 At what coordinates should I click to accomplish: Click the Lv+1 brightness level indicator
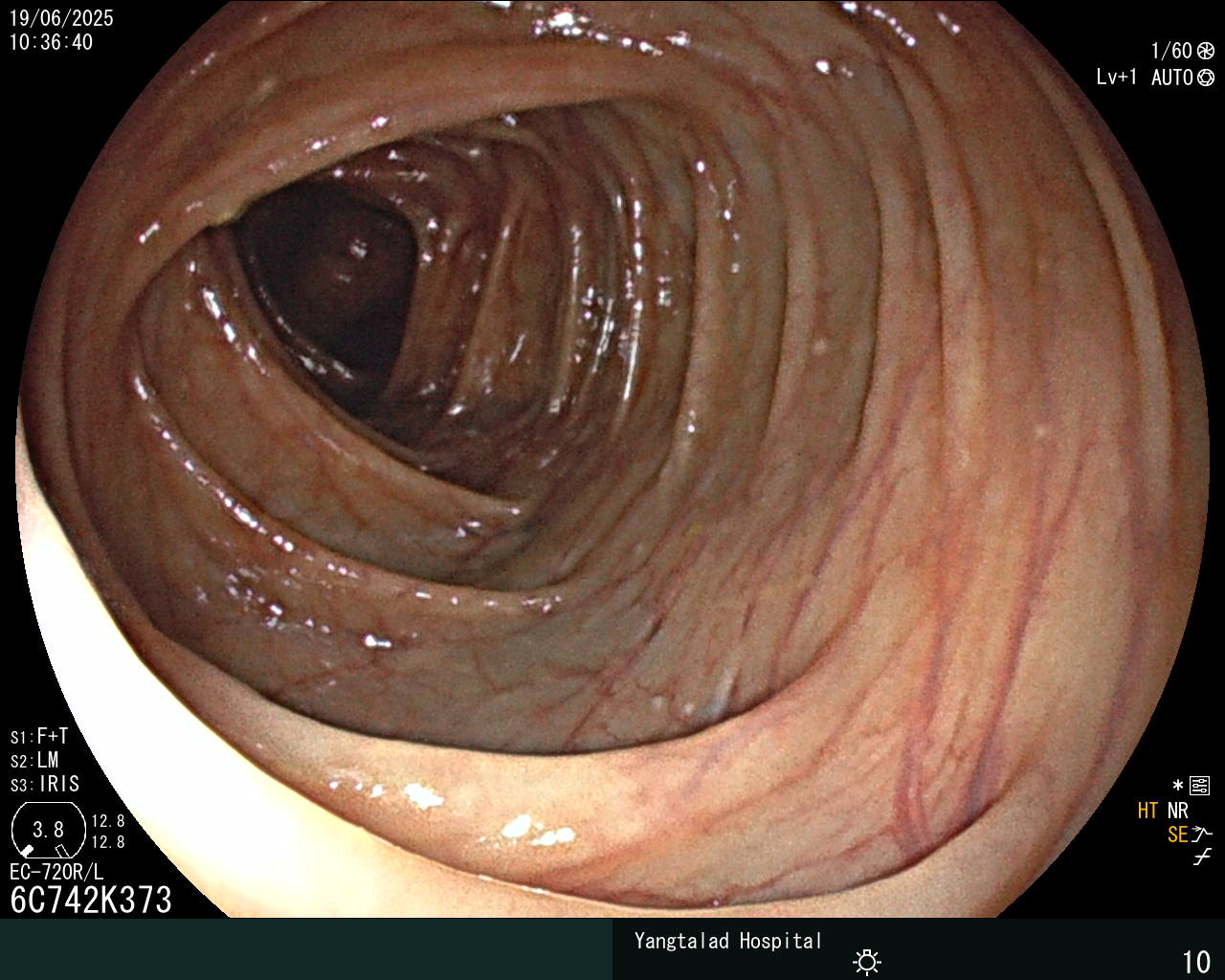point(1117,78)
